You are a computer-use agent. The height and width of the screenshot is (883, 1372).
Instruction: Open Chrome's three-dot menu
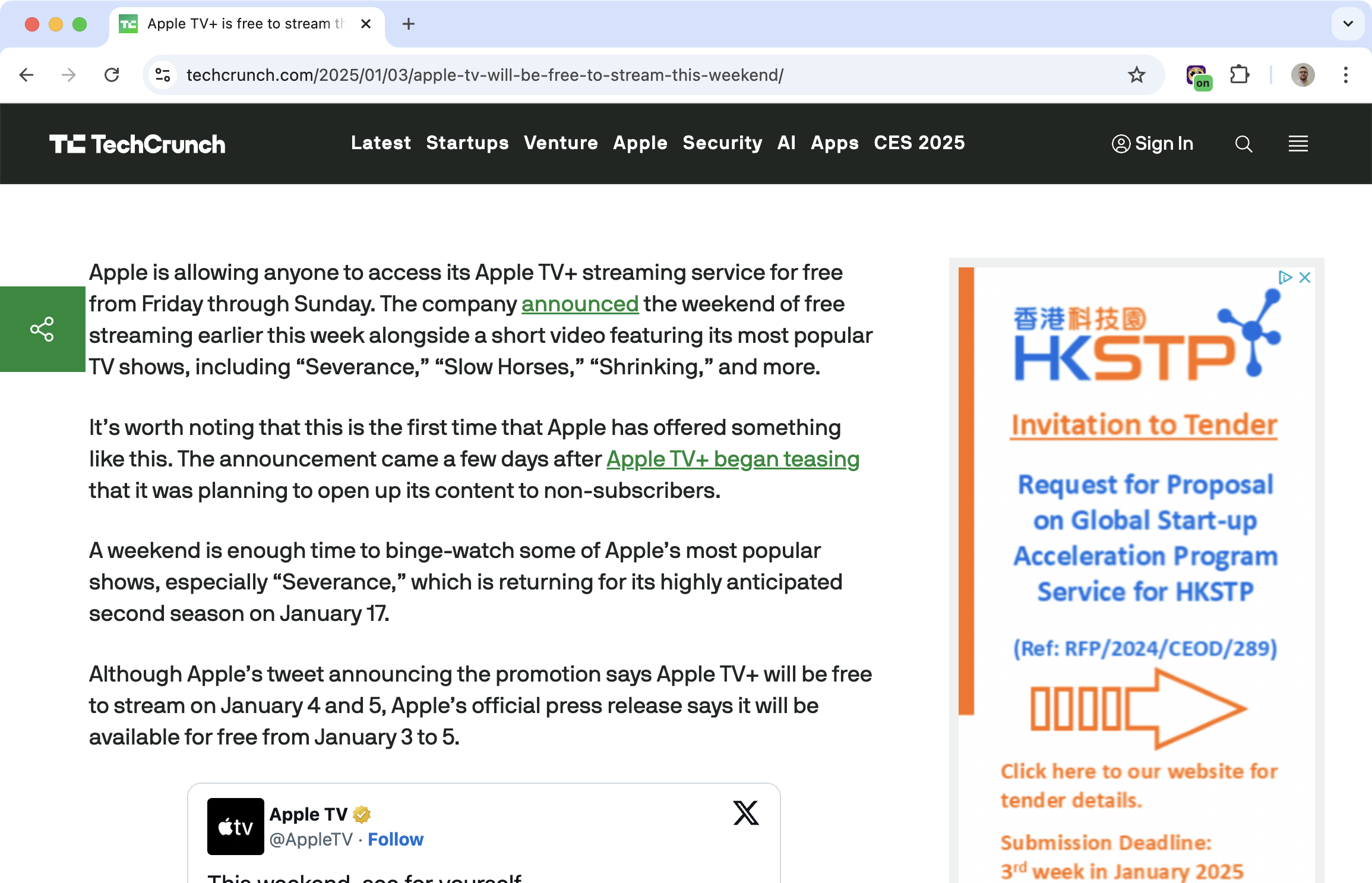tap(1345, 75)
